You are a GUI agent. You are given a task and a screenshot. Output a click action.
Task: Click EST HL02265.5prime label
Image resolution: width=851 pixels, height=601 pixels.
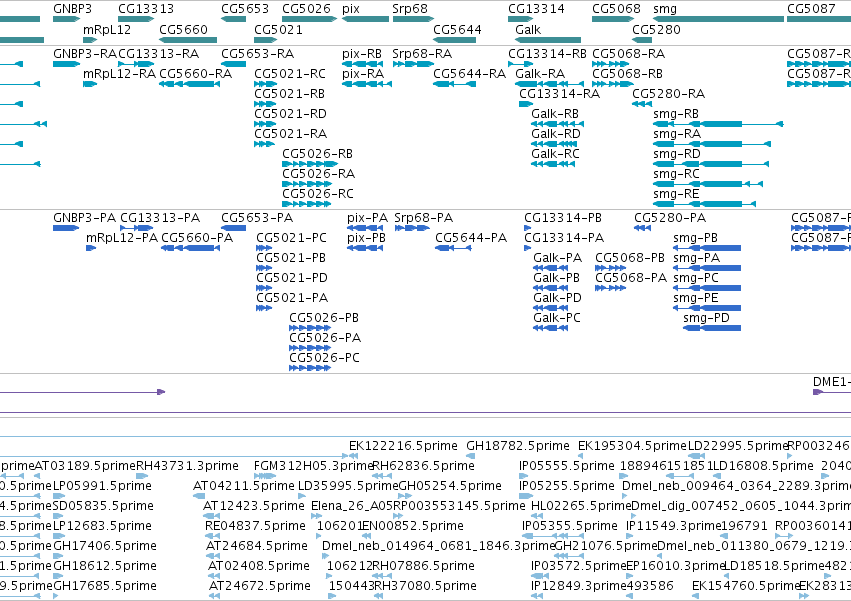(581, 507)
